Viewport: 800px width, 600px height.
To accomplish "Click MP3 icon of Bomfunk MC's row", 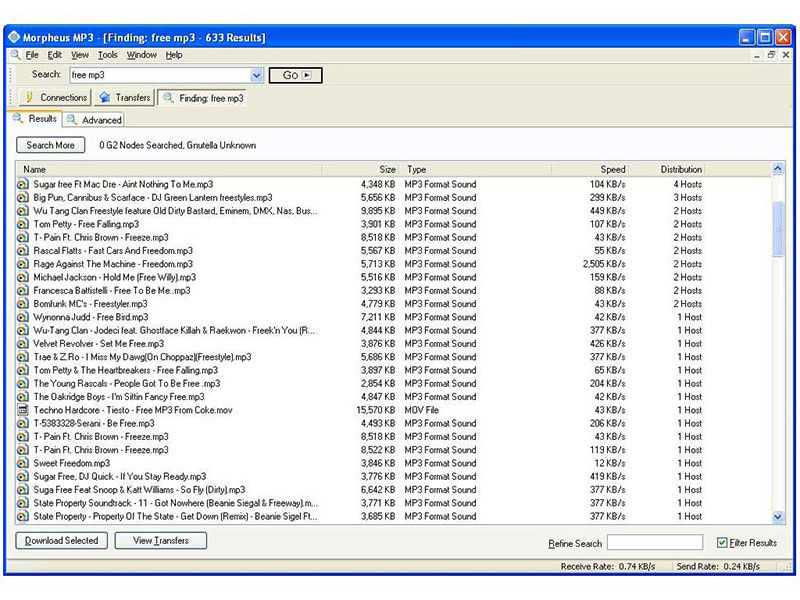I will [22, 304].
